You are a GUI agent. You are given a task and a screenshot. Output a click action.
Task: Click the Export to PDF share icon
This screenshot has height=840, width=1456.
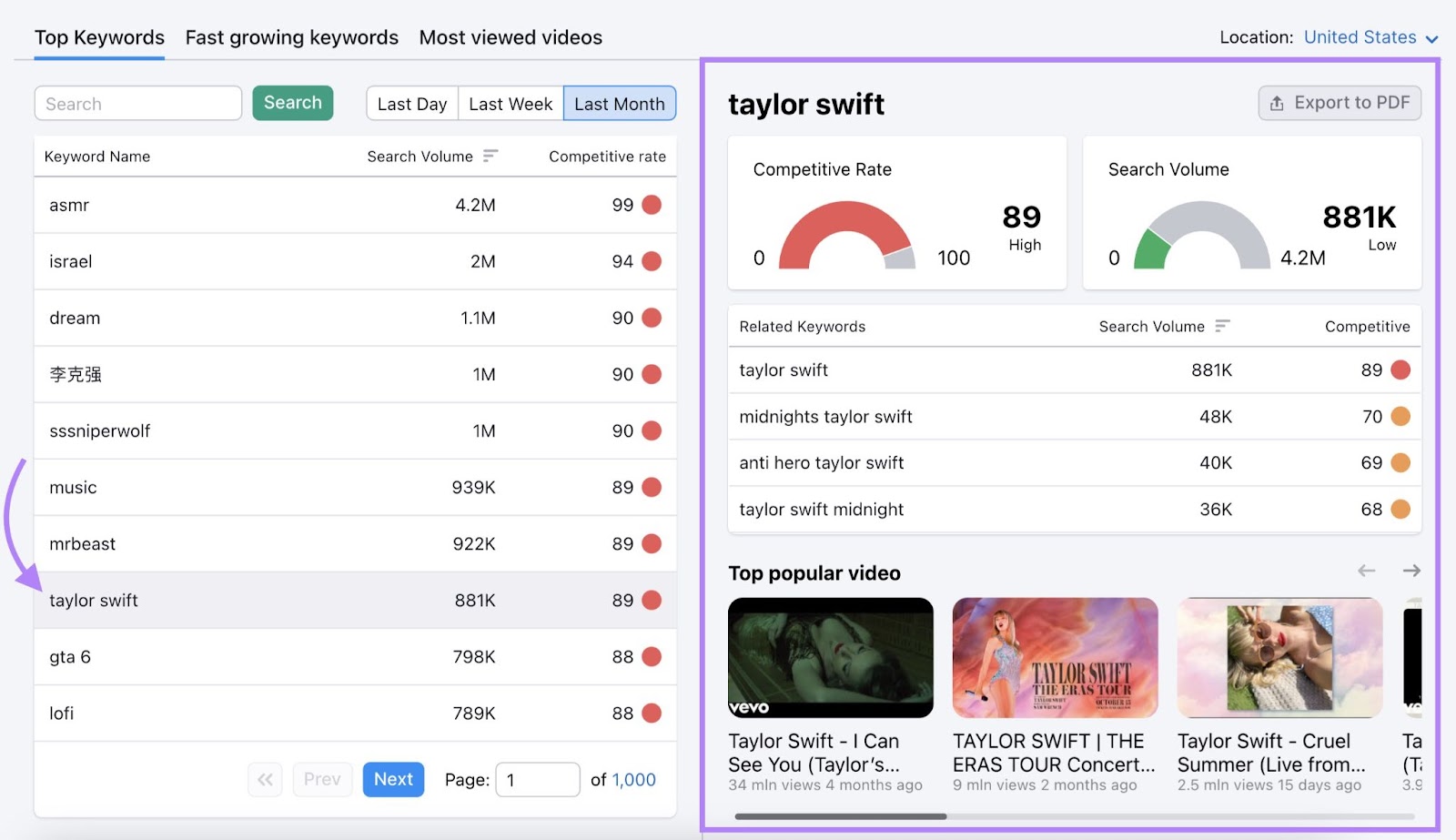(x=1276, y=103)
